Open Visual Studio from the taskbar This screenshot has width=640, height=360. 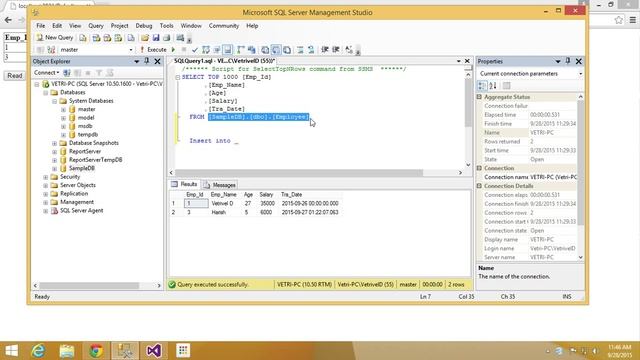tap(154, 351)
